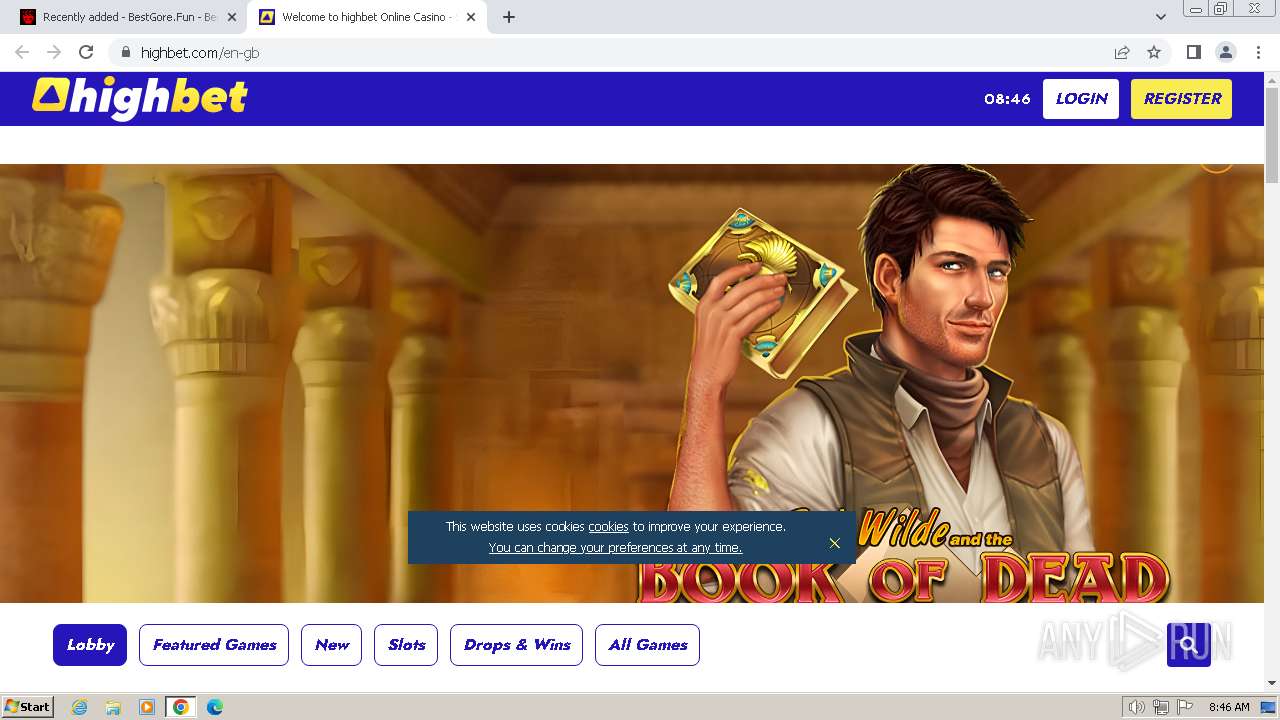Image resolution: width=1280 pixels, height=720 pixels.
Task: Bookmark this page with star icon
Action: (1154, 52)
